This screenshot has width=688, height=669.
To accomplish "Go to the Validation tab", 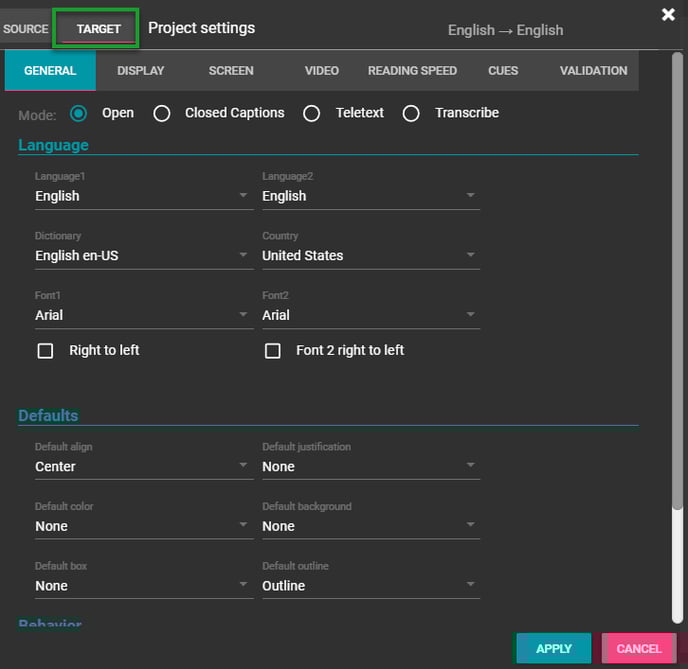I will tap(593, 71).
